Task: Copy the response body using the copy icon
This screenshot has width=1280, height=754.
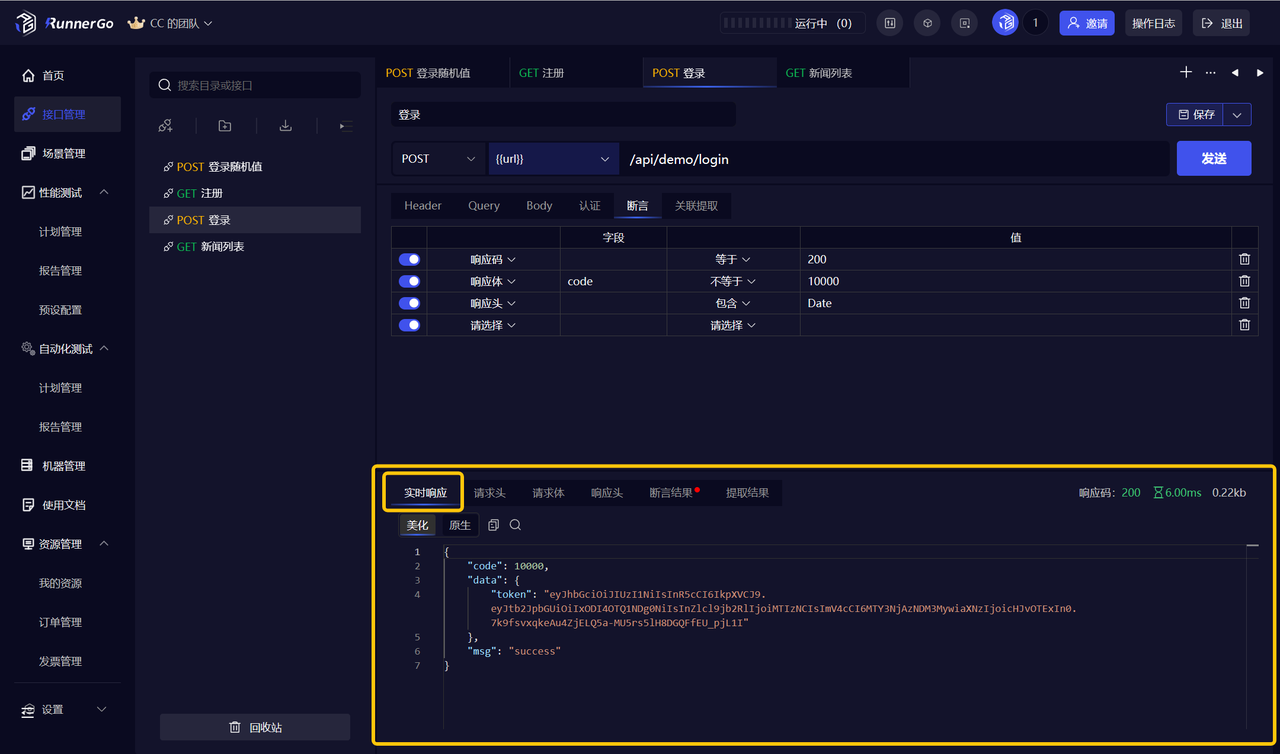Action: [x=492, y=524]
